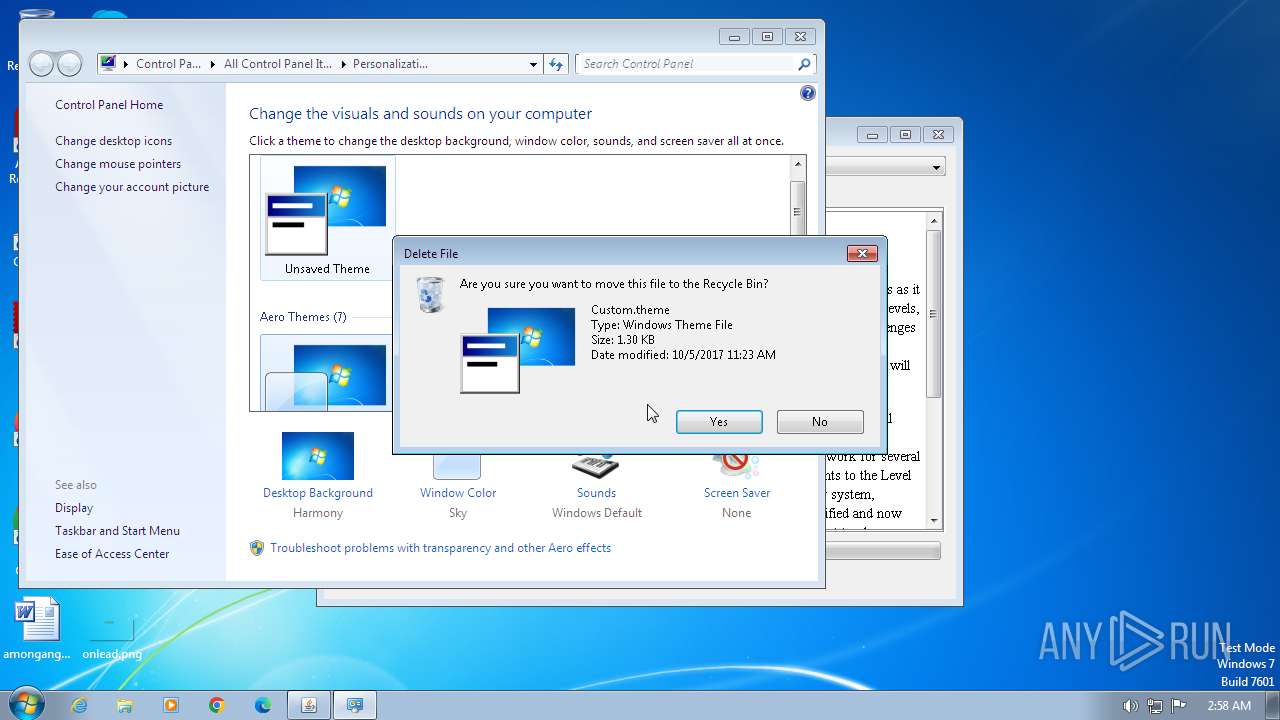Select the onlead.png desktop file
The image size is (1280, 720).
pos(112,634)
